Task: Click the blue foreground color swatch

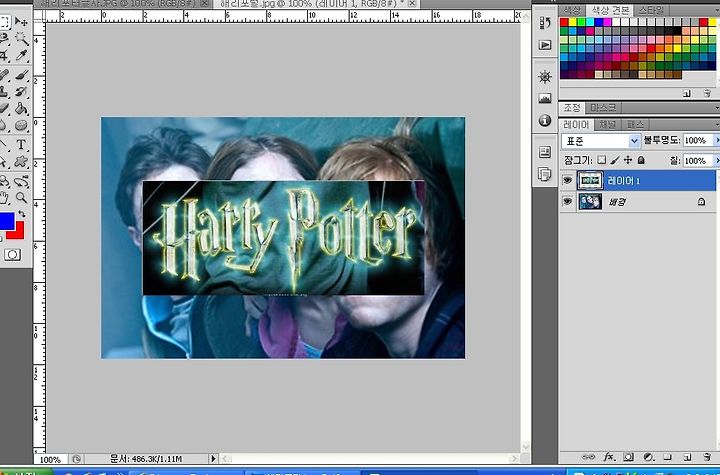Action: [x=6, y=221]
